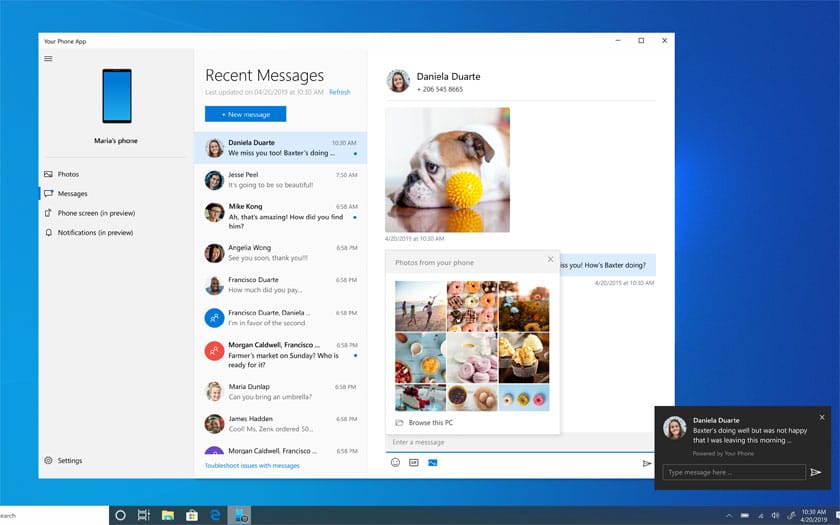Open Jesse Peel's conversation
Viewport: 840px width, 525px height.
pyautogui.click(x=281, y=180)
